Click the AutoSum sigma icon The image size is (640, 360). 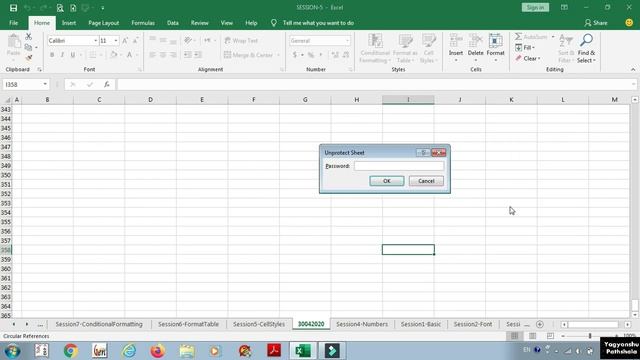click(518, 37)
